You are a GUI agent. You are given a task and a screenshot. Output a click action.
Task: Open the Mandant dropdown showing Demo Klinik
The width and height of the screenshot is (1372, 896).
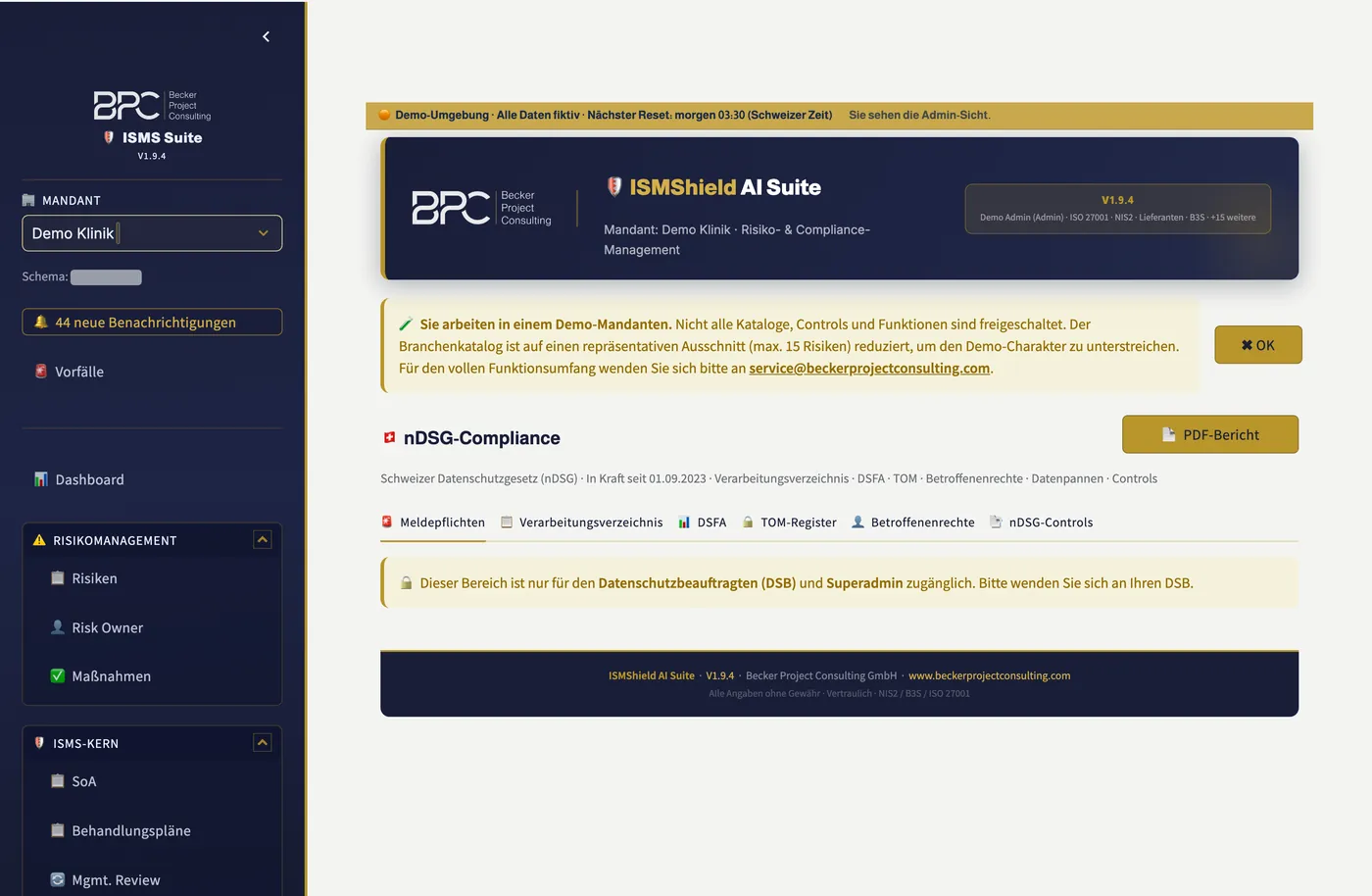(x=152, y=233)
